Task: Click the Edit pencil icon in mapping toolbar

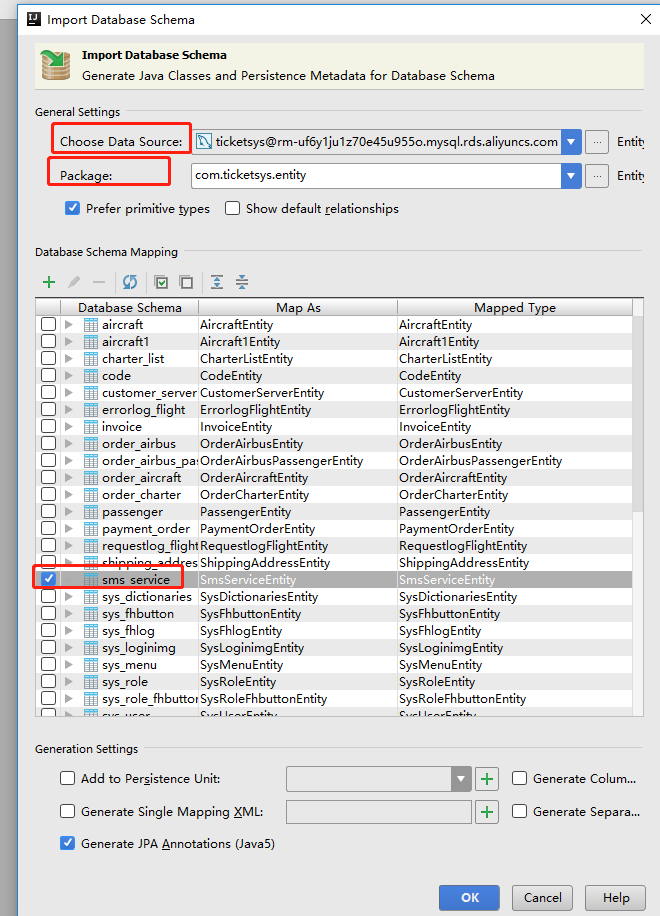Action: (74, 282)
